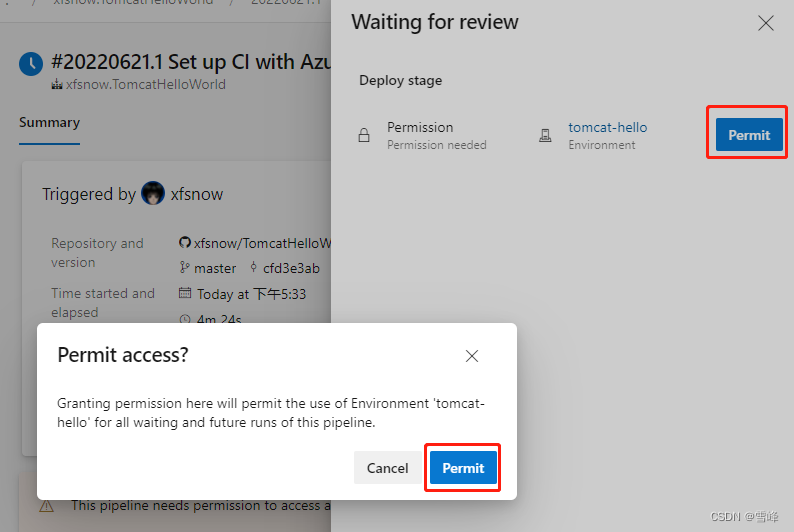
Task: Click the master branch icon
Action: [x=185, y=268]
